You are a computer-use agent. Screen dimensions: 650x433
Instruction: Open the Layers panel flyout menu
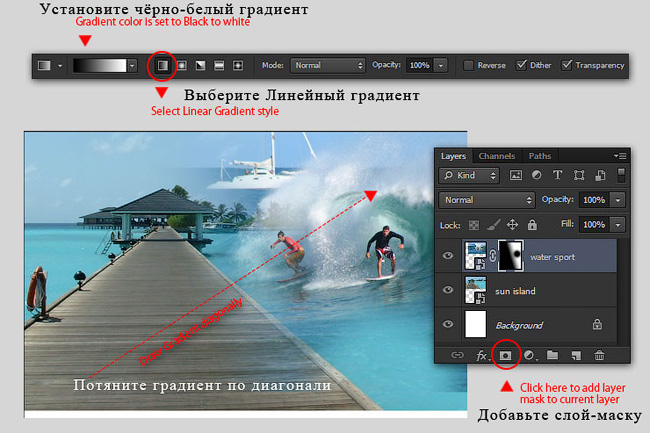[x=620, y=156]
